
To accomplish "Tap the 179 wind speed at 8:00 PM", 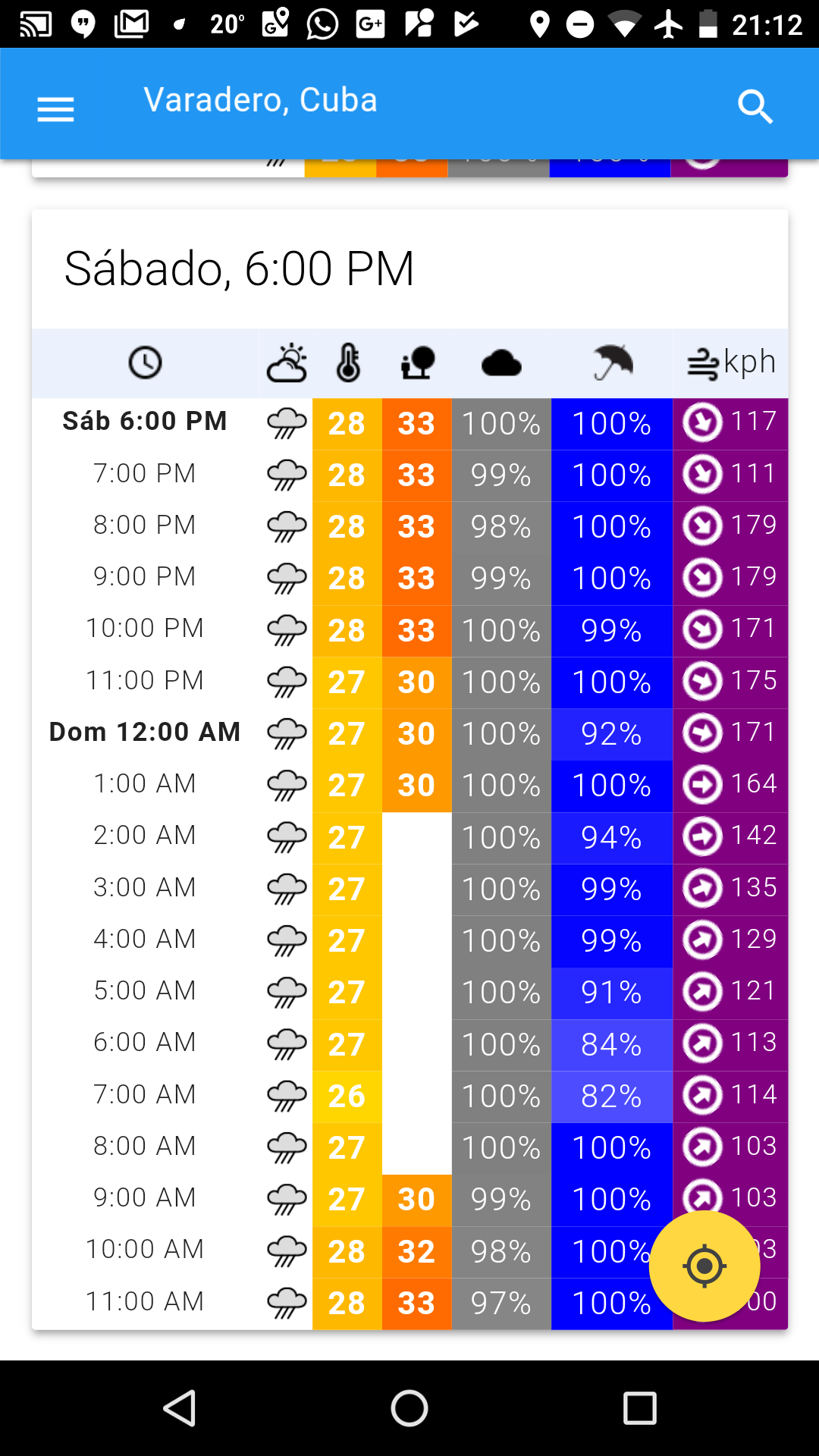I will point(754,525).
